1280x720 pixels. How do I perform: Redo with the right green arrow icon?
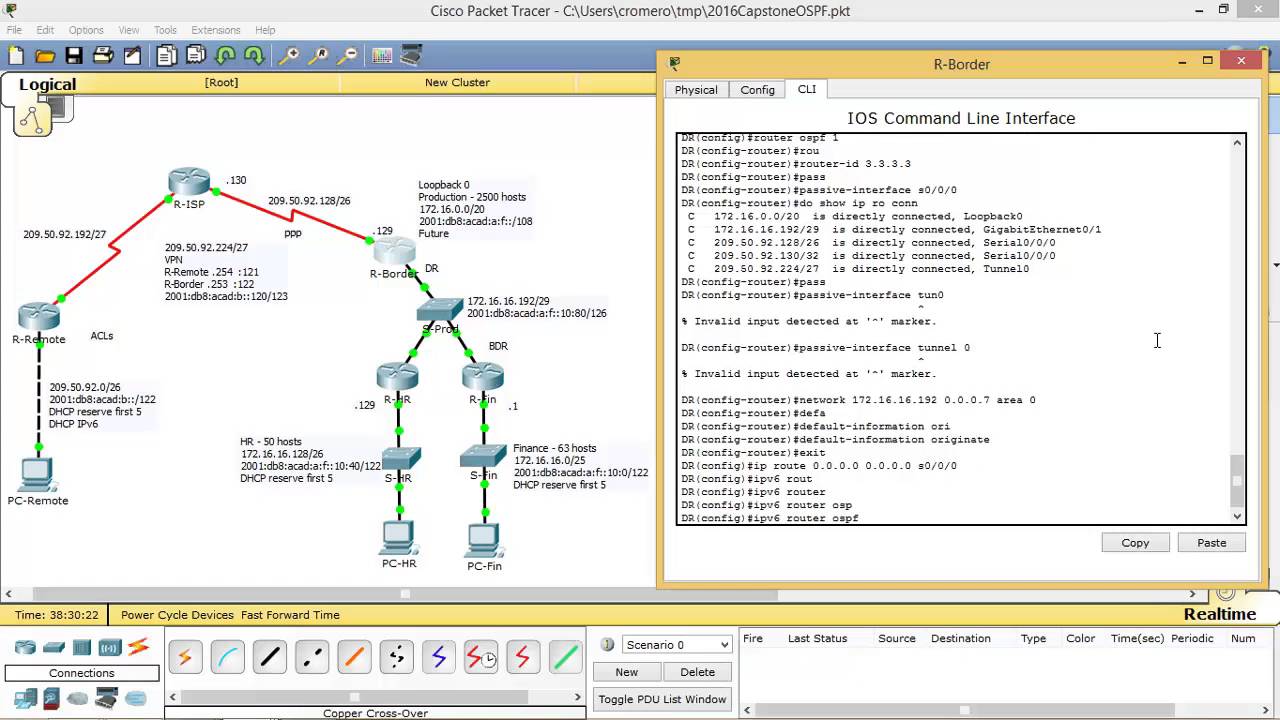click(254, 56)
